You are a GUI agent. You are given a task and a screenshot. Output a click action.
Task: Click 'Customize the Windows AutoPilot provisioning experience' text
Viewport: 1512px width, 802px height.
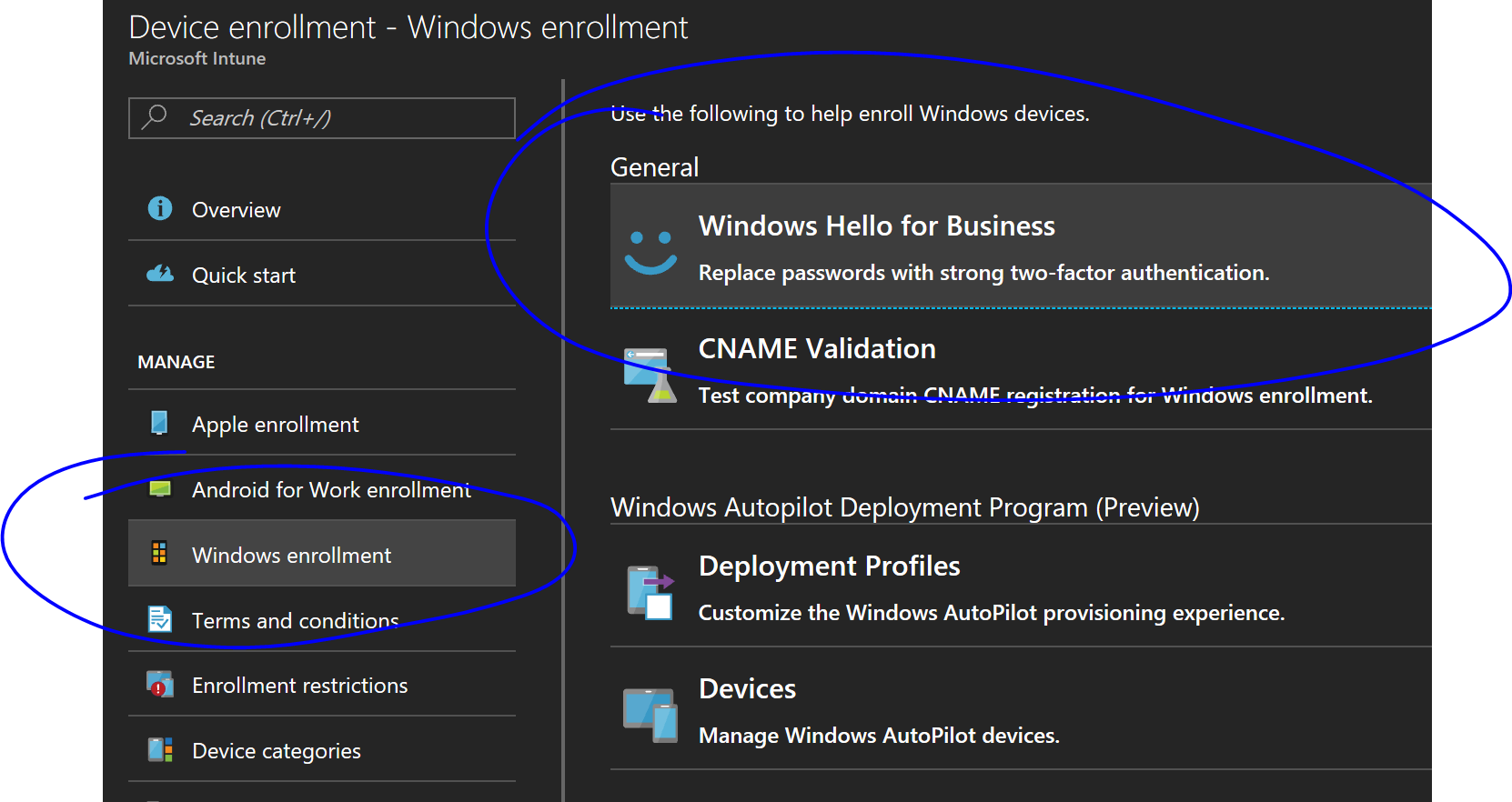(x=992, y=613)
